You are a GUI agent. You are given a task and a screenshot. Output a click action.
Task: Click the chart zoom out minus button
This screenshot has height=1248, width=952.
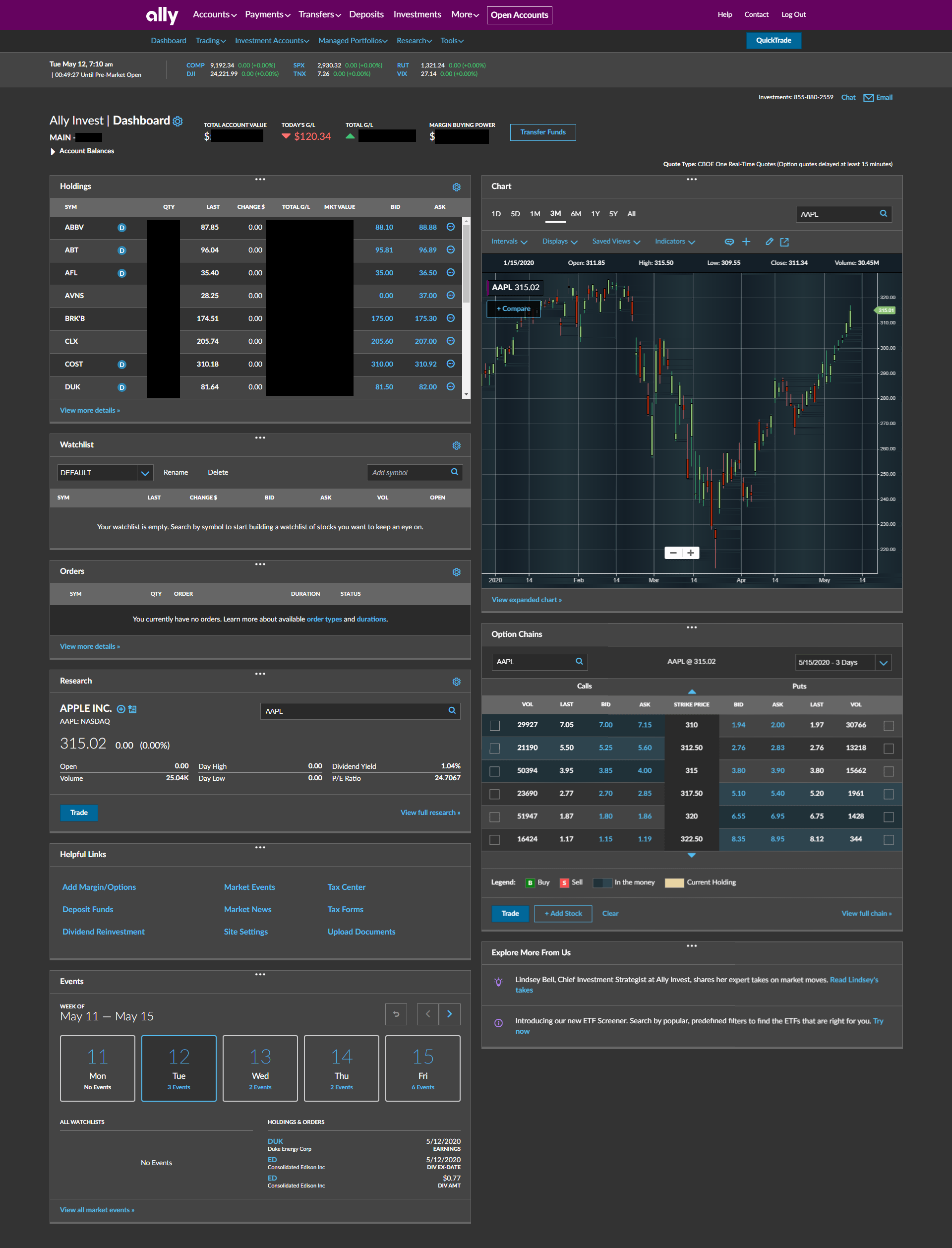click(x=673, y=553)
